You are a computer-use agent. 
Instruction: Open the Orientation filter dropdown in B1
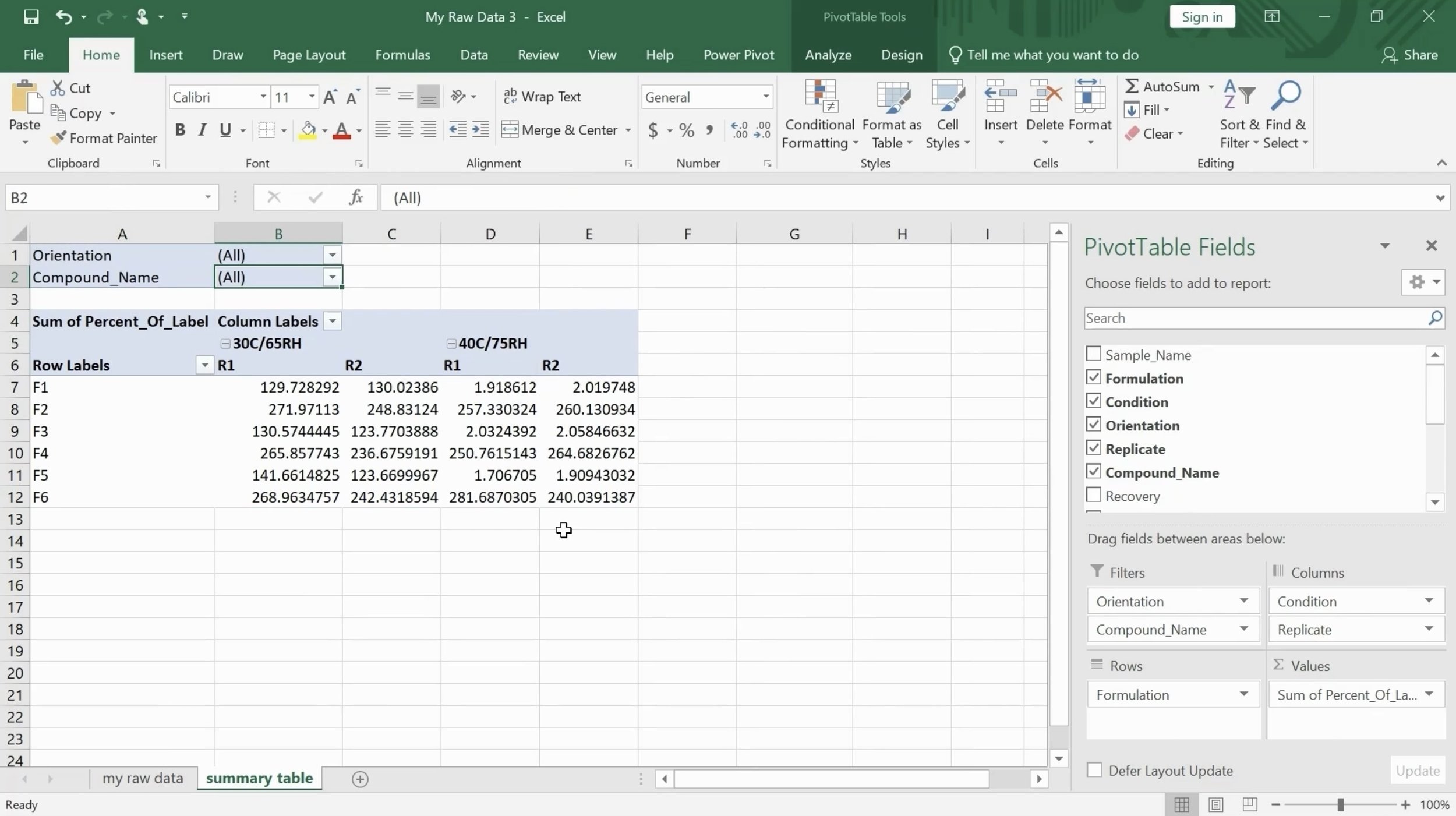pyautogui.click(x=332, y=255)
